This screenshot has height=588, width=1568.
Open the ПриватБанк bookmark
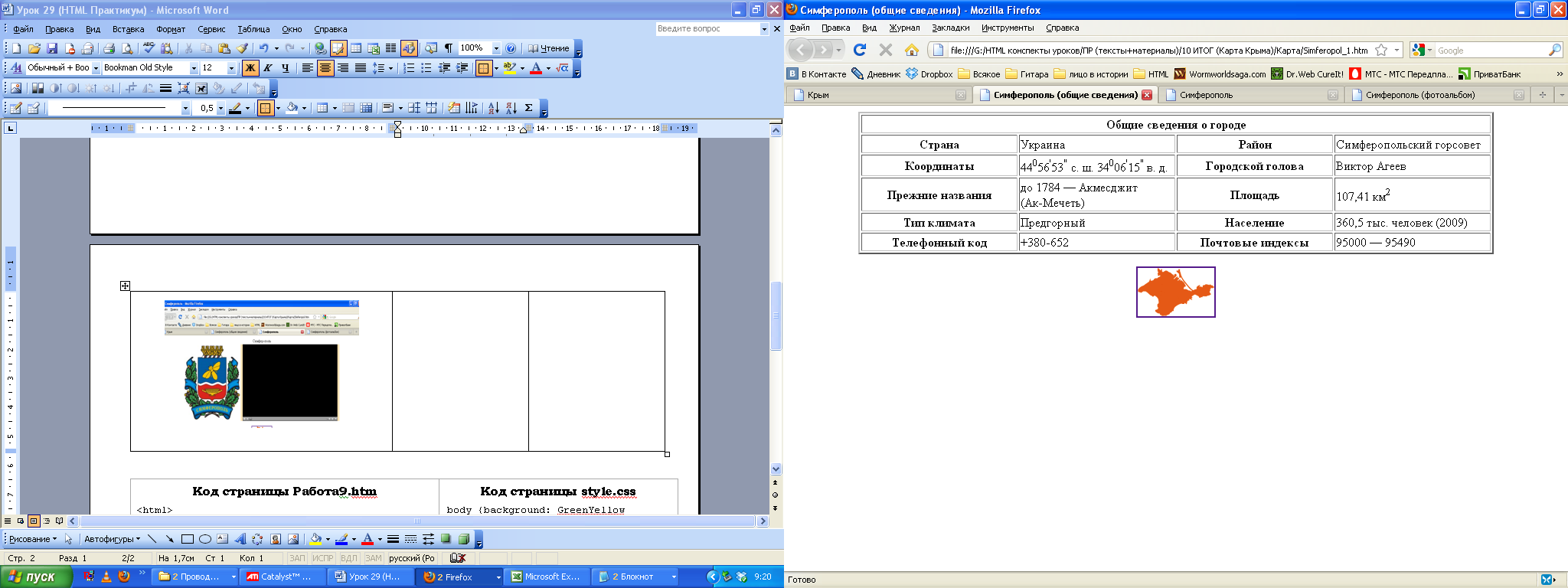coord(1490,74)
